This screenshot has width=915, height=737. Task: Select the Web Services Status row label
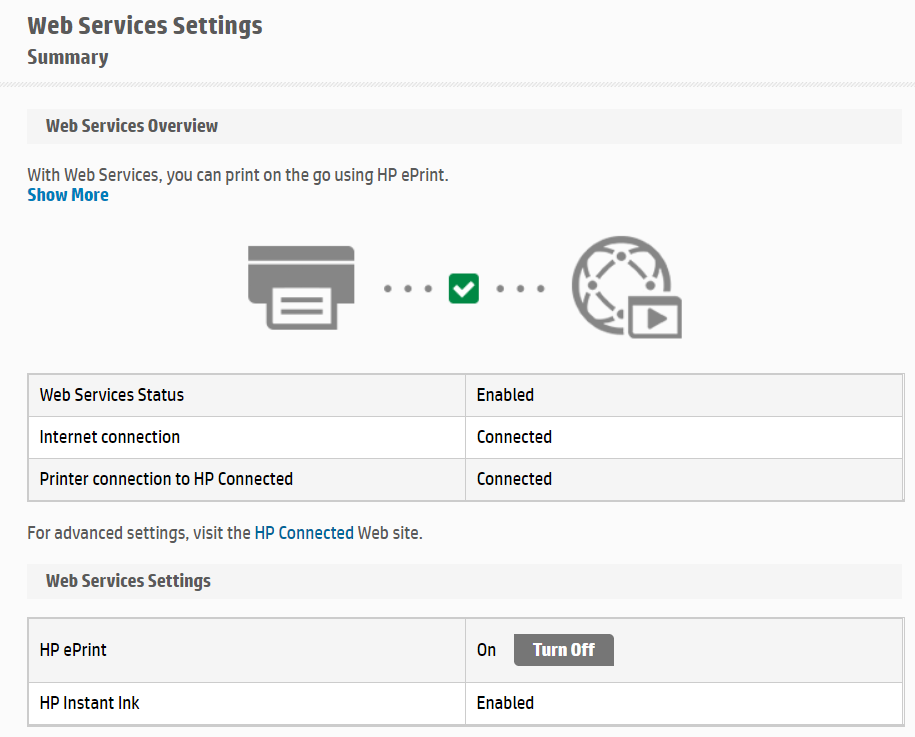point(111,395)
